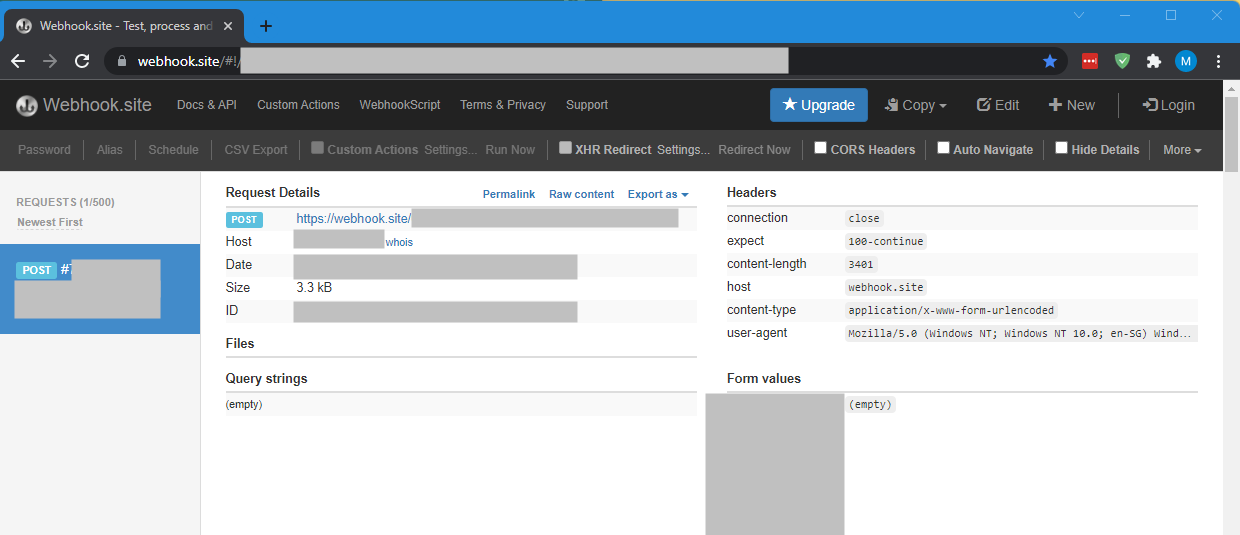This screenshot has height=535, width=1240.
Task: Click Schedule in the toolbar
Action: [174, 150]
